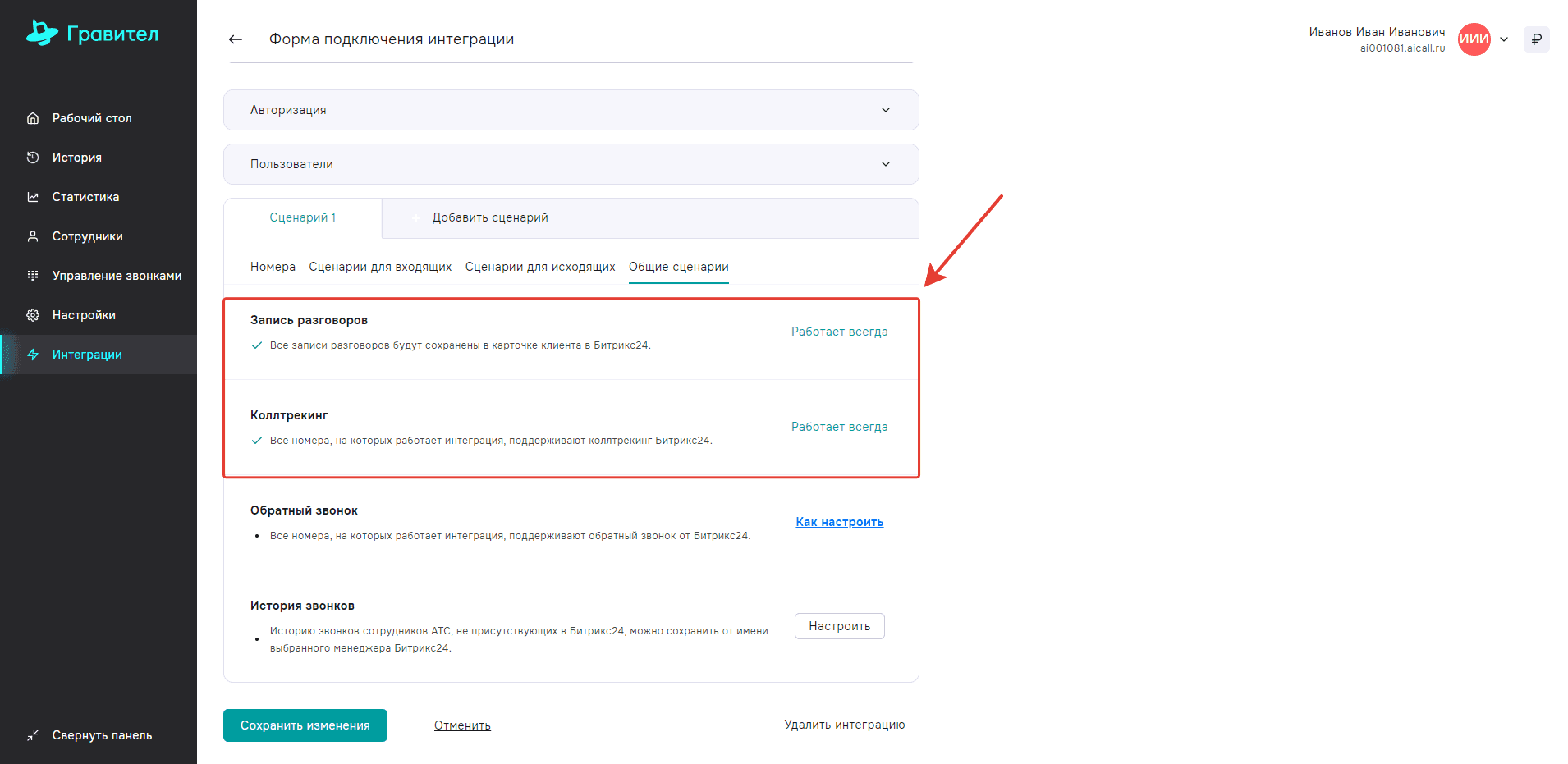This screenshot has width=1568, height=764.
Task: Click the Настройки gear icon
Action: pos(33,315)
